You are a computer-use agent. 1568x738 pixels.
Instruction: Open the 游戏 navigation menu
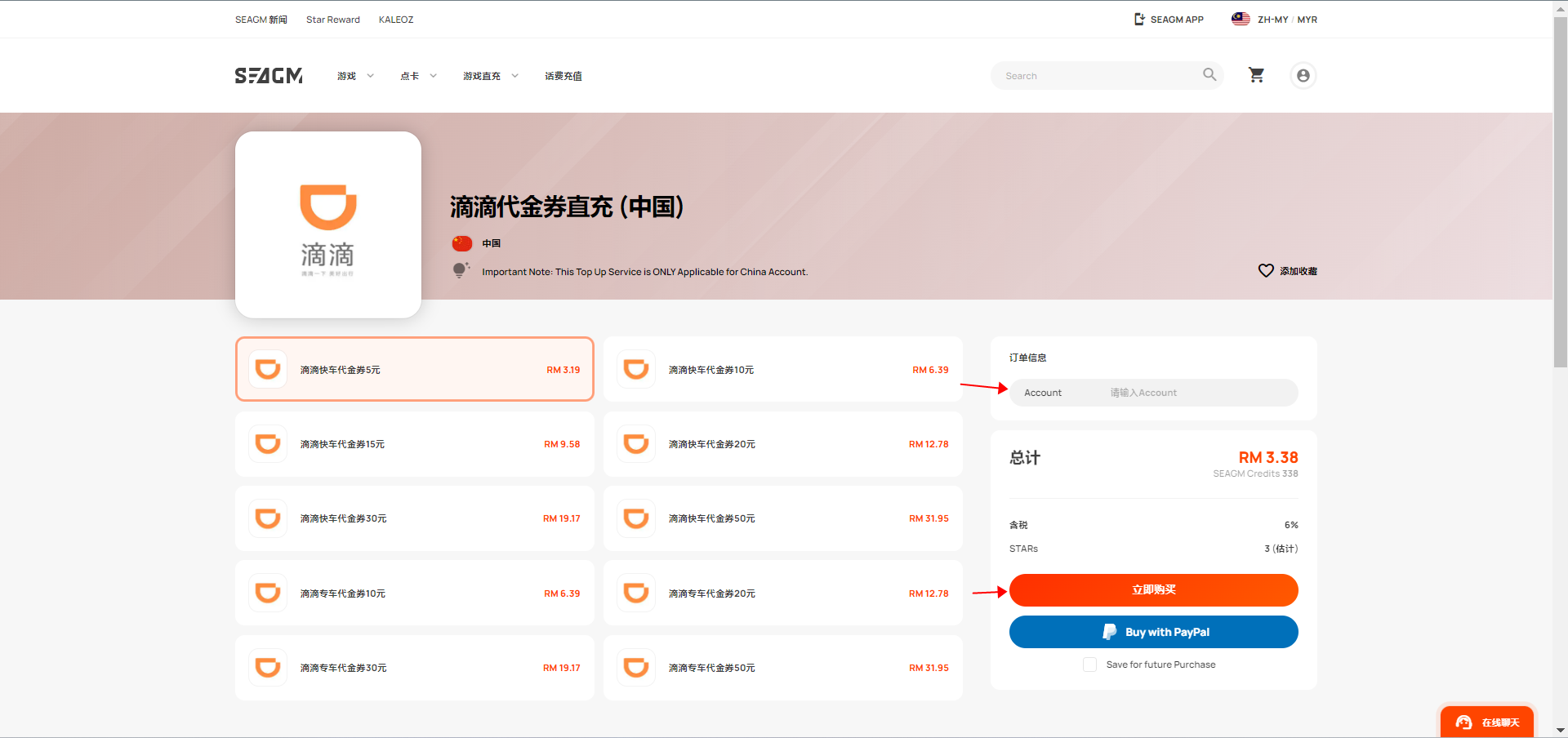pyautogui.click(x=347, y=76)
